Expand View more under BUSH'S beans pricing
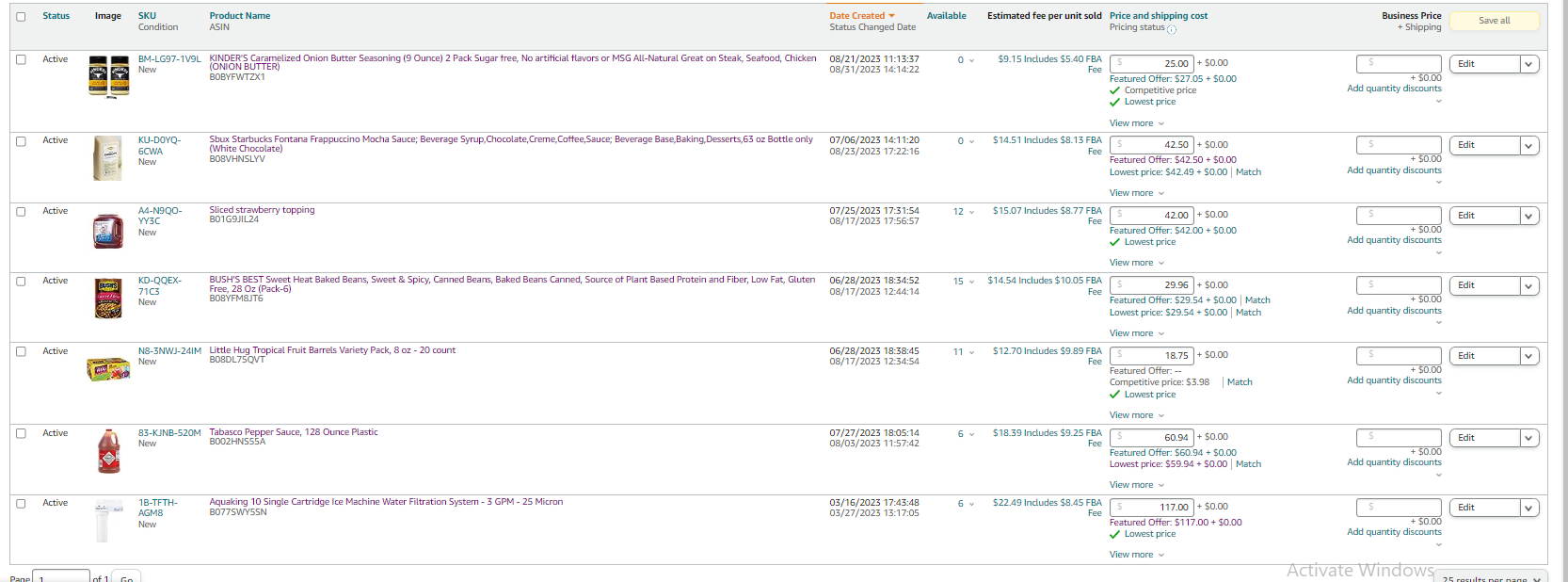Image resolution: width=1568 pixels, height=582 pixels. pos(1137,333)
